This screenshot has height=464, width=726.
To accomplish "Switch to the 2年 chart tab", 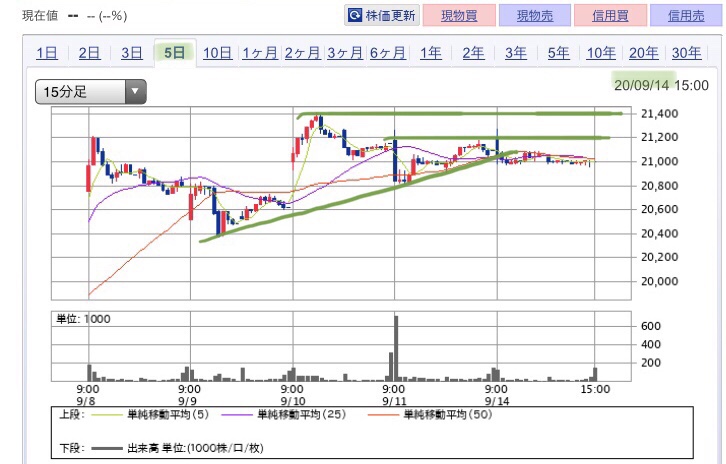I will (x=473, y=53).
